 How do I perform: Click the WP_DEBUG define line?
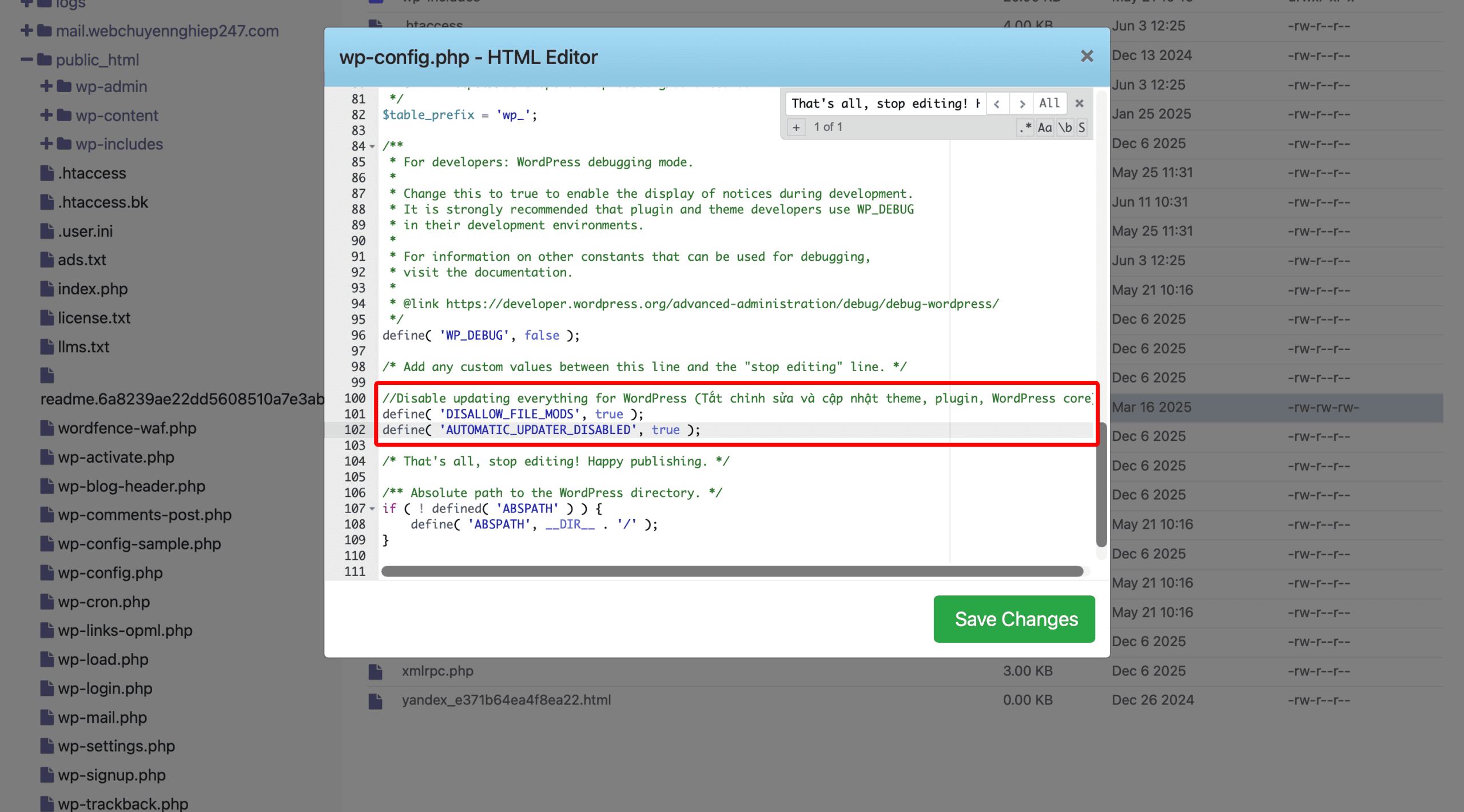481,336
